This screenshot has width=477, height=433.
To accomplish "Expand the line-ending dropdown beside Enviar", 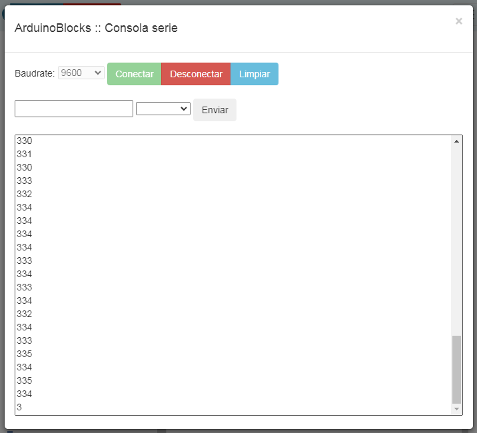I will tap(163, 109).
